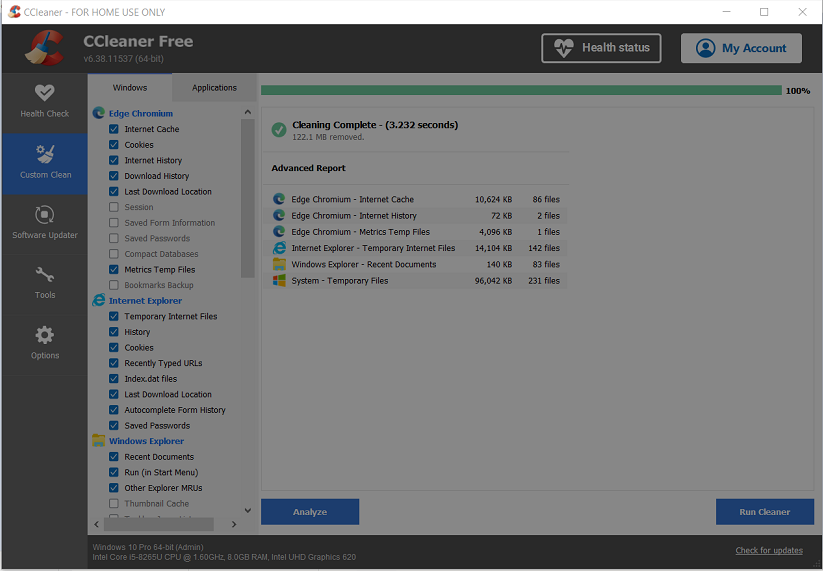This screenshot has width=823, height=571.
Task: Click the green cleaning progress bar
Action: point(521,90)
